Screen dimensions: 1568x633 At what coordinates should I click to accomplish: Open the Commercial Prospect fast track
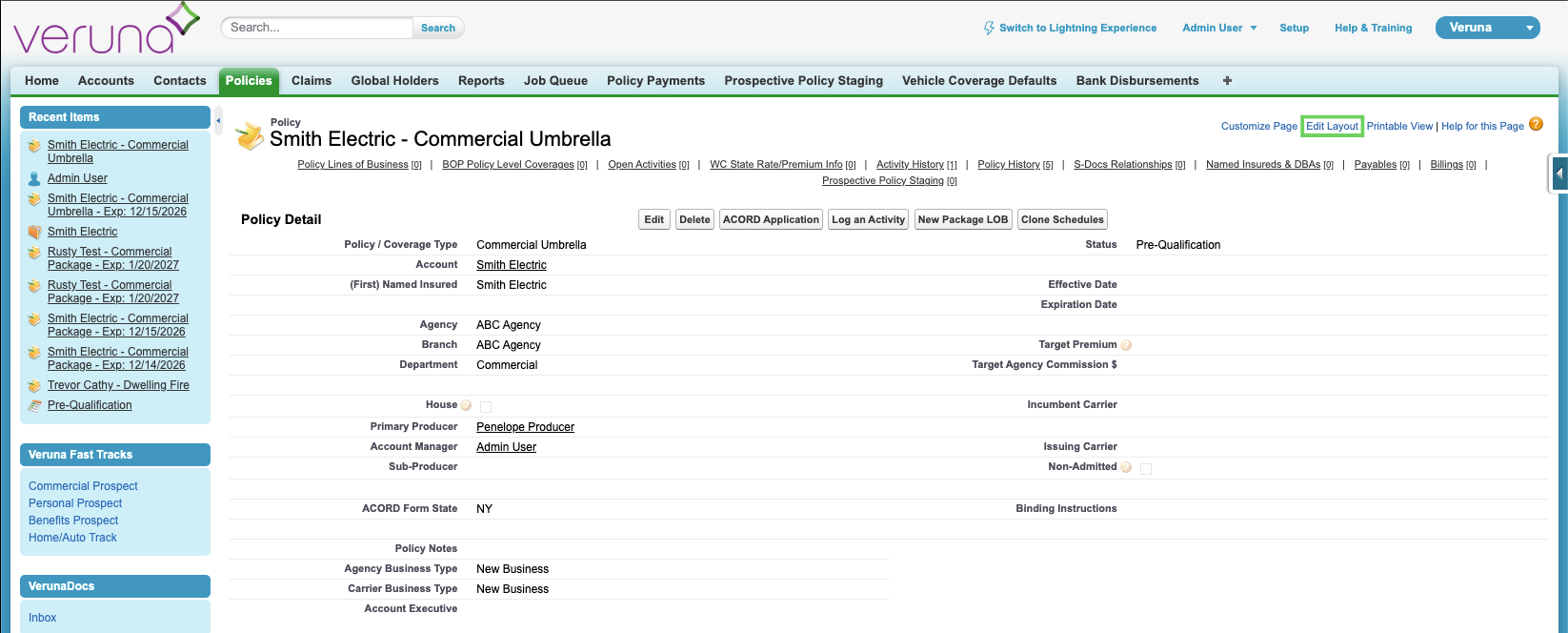pyautogui.click(x=83, y=486)
